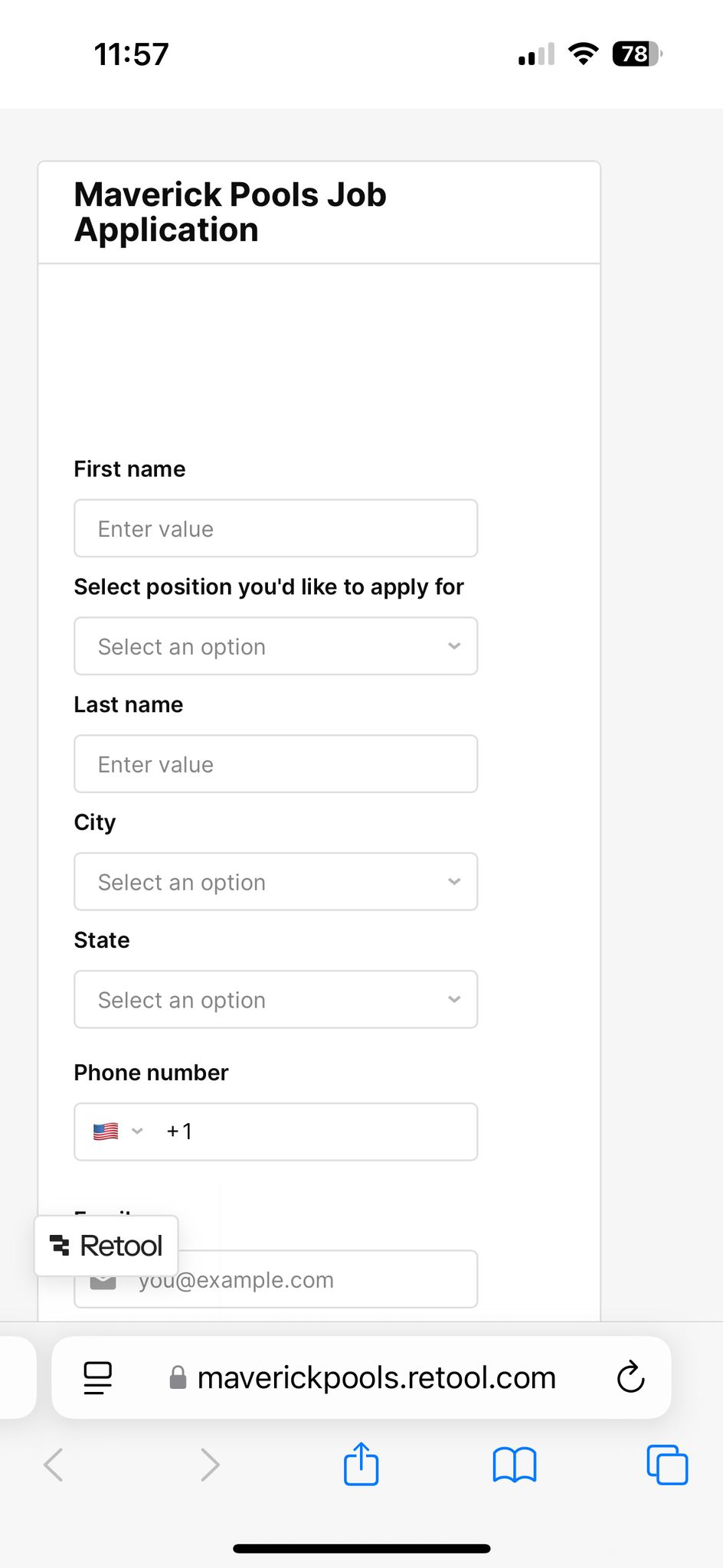Viewport: 723px width, 1568px height.
Task: Tap the Safari share icon
Action: pos(361,1464)
